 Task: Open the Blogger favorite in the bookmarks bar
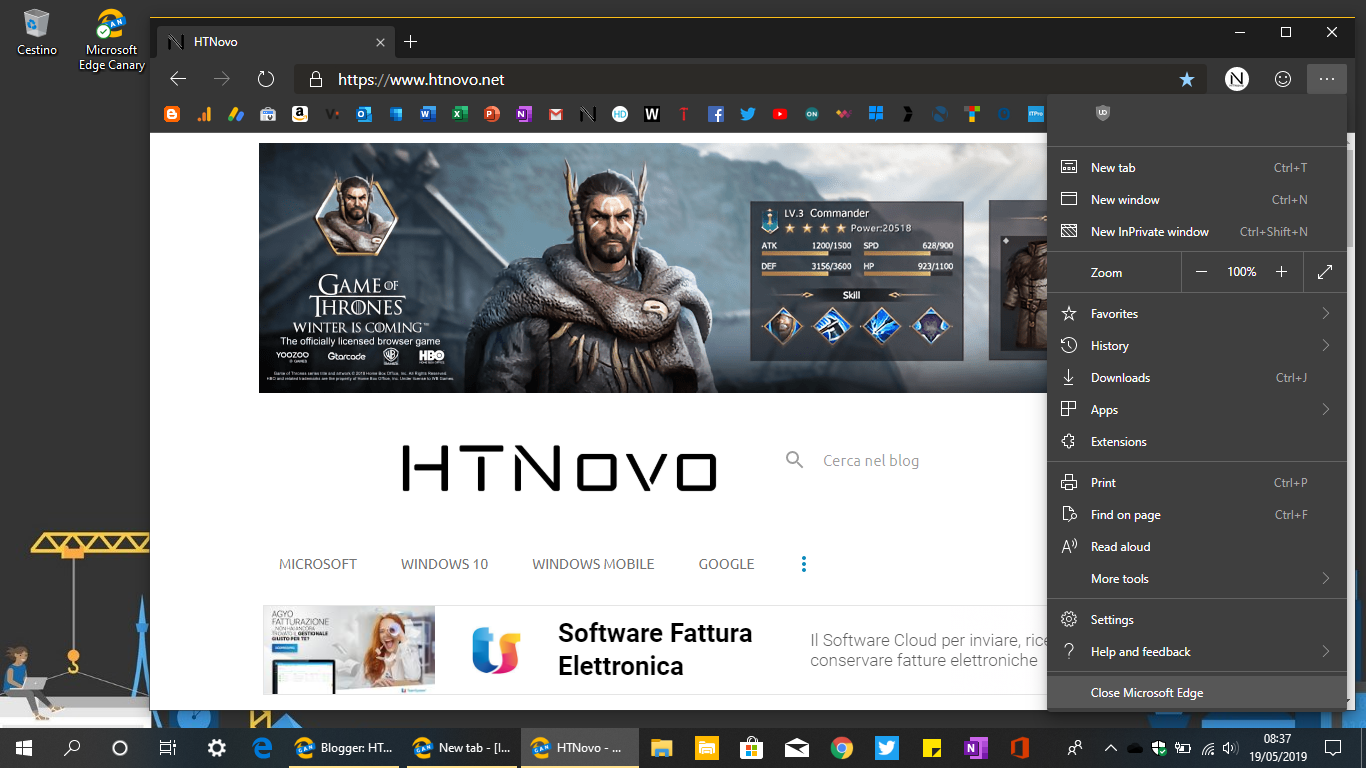[172, 115]
